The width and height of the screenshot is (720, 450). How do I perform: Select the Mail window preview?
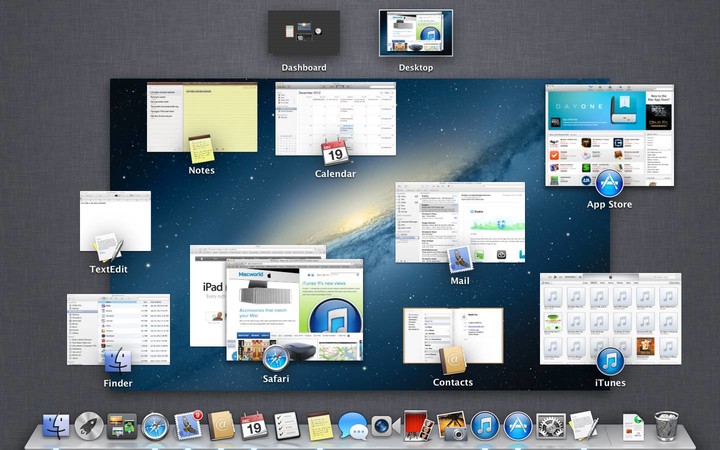460,220
